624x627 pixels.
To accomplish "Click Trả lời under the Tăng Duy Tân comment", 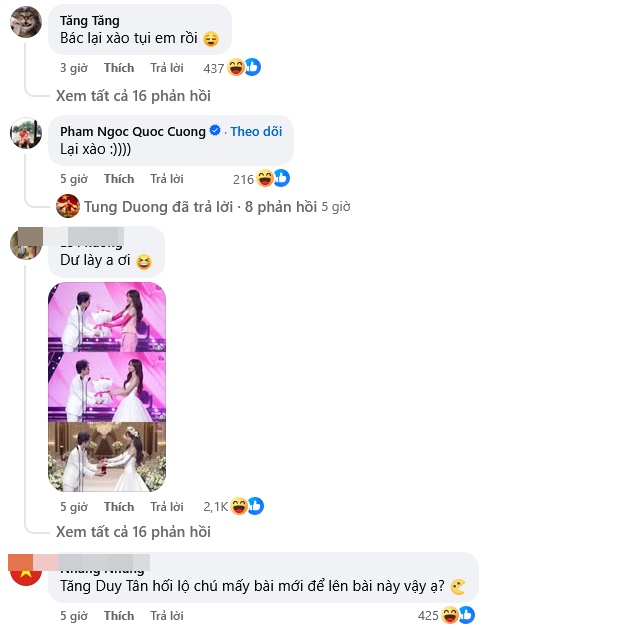I will tap(167, 616).
